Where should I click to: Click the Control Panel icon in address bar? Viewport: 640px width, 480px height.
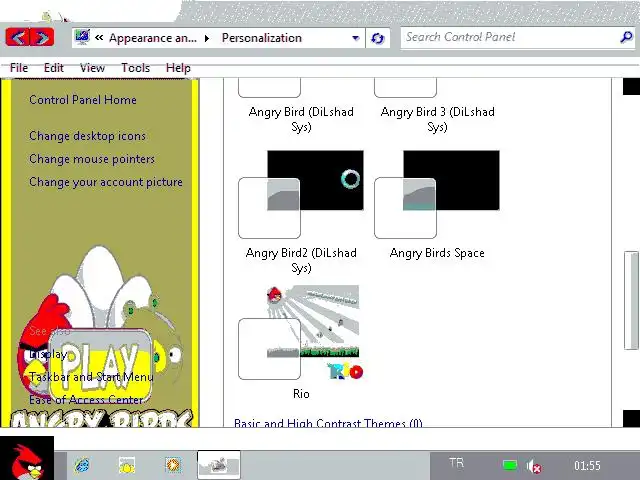(x=82, y=38)
